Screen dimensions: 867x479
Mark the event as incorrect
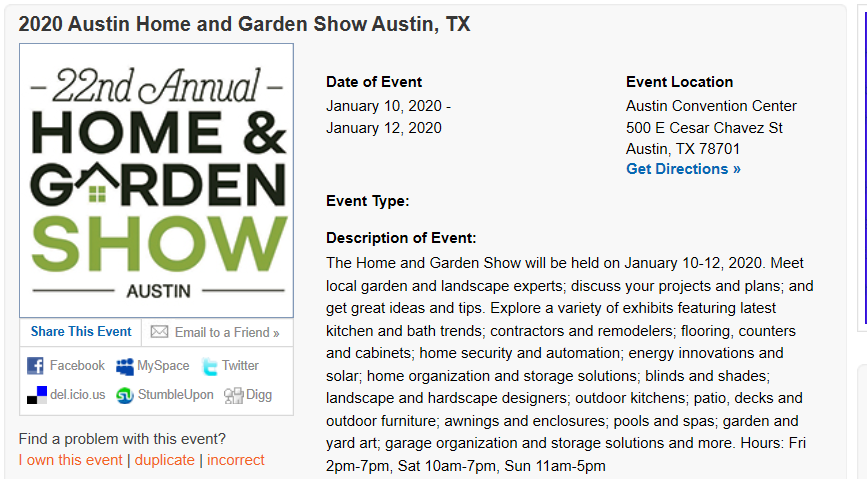coord(236,460)
